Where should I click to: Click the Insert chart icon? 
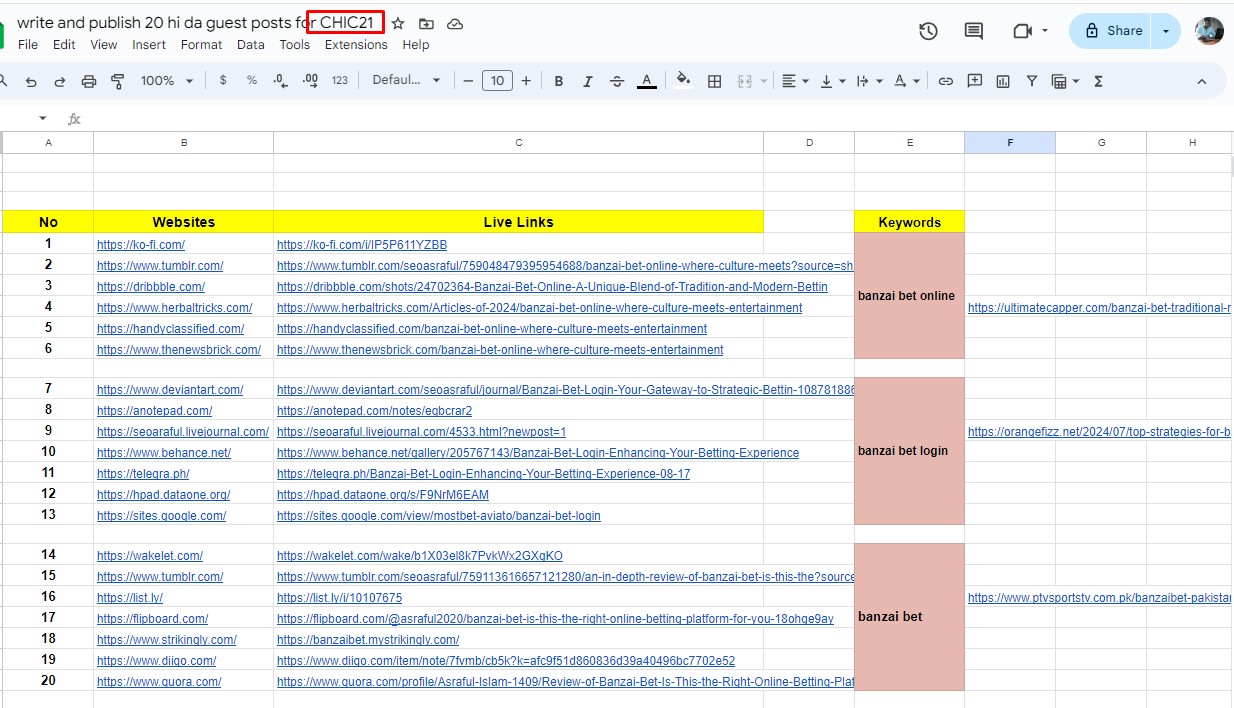pos(1003,81)
